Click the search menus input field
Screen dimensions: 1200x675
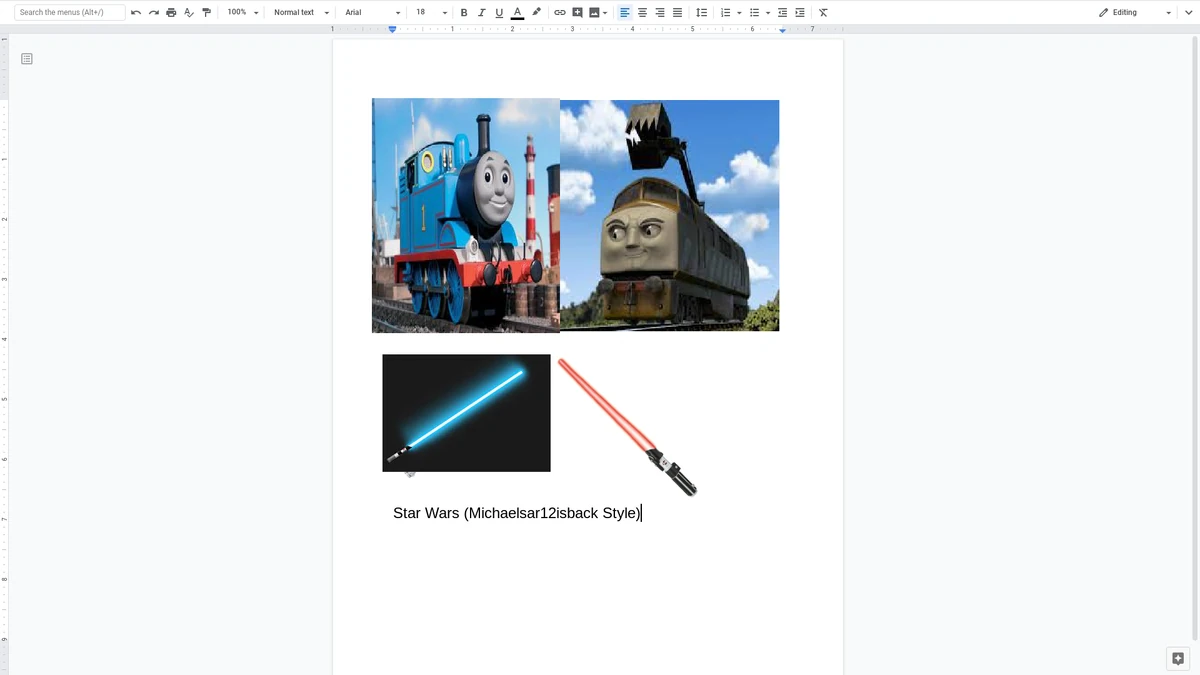coord(68,12)
